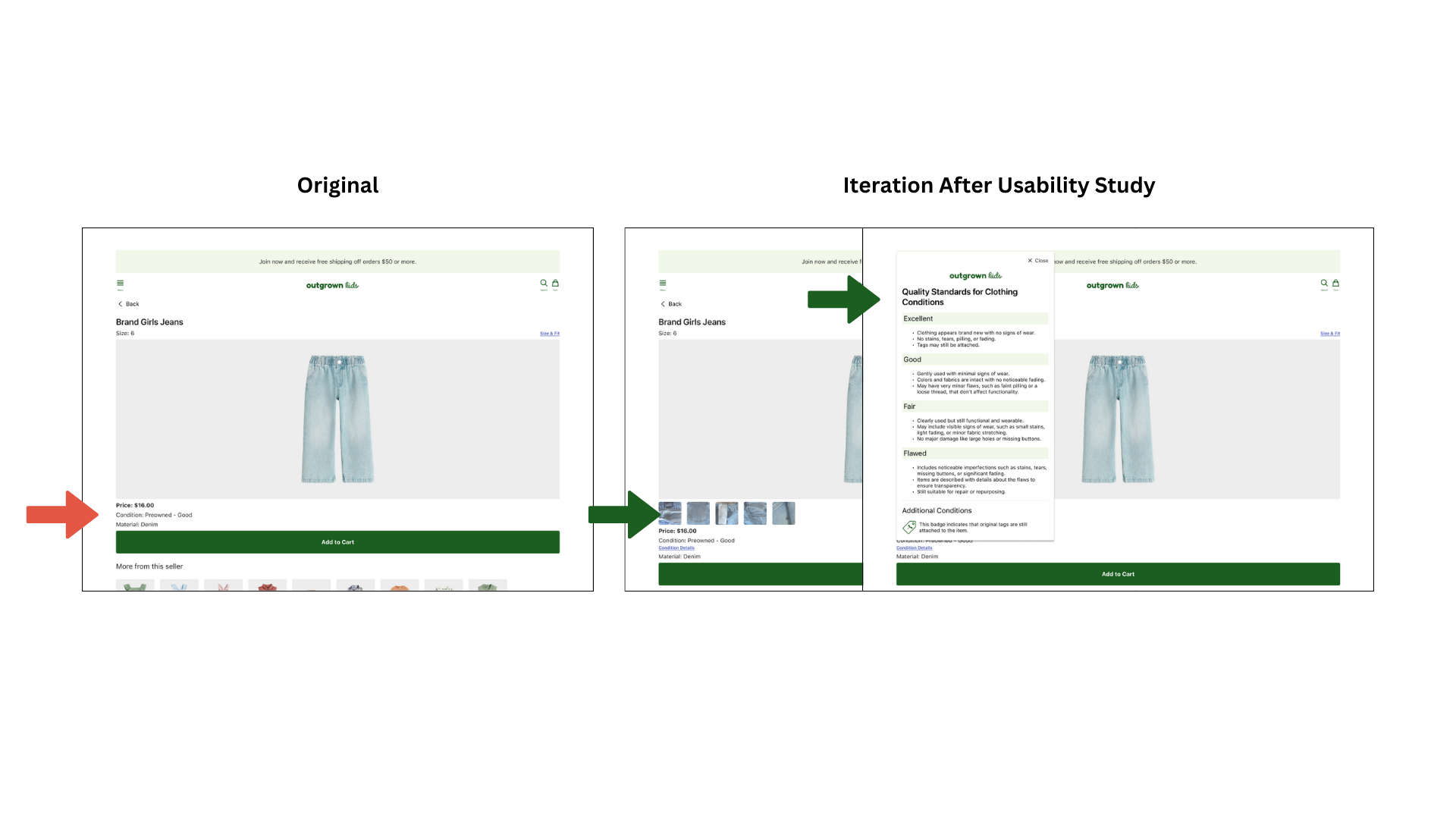Click Back chevron in middle mockup
Viewport: 1456px width, 819px height.
point(664,304)
